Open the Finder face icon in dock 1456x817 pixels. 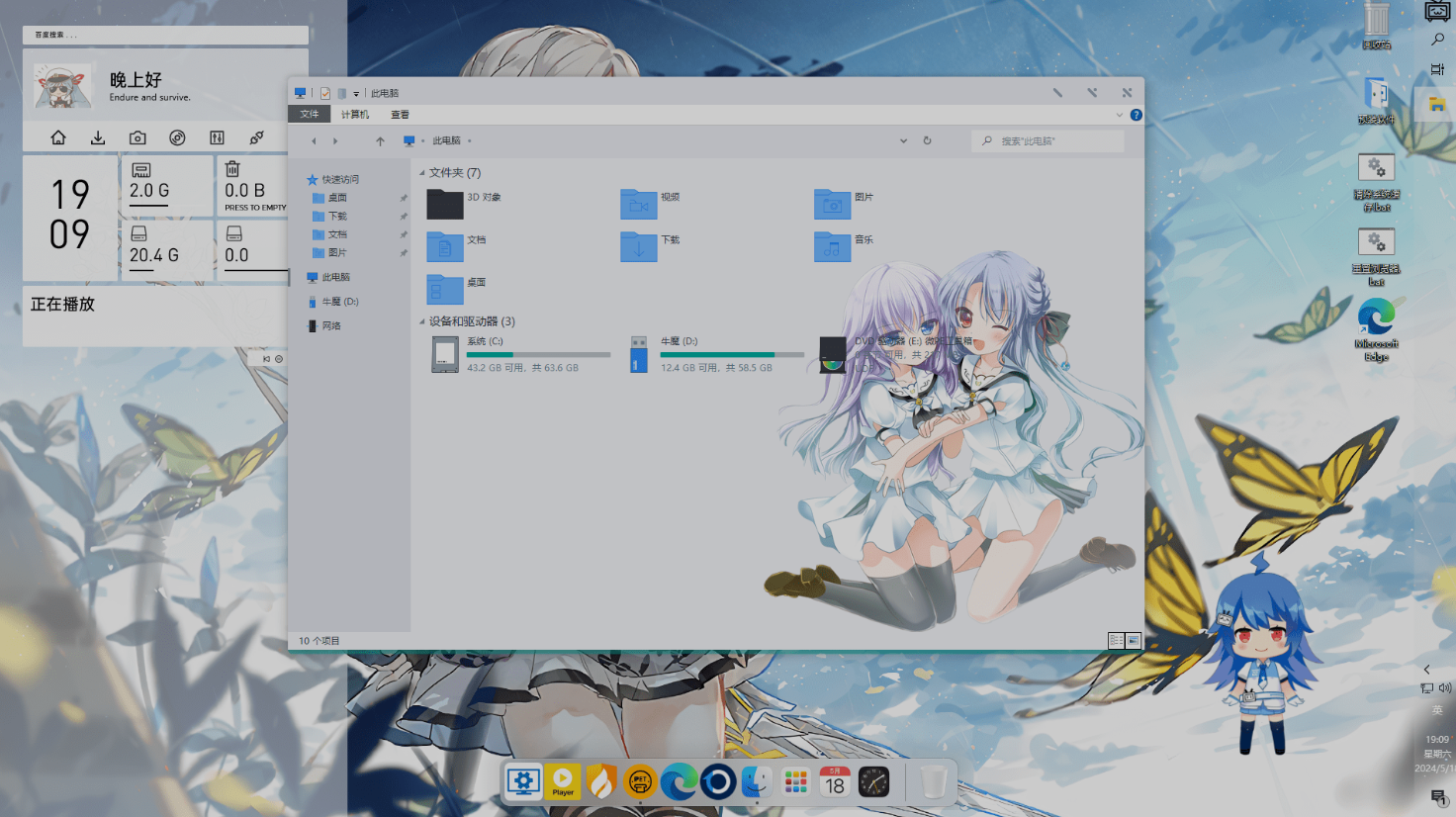pyautogui.click(x=757, y=782)
